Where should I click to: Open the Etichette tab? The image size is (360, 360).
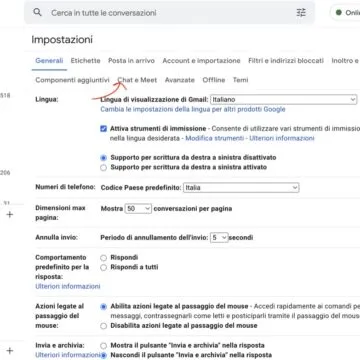tap(85, 61)
